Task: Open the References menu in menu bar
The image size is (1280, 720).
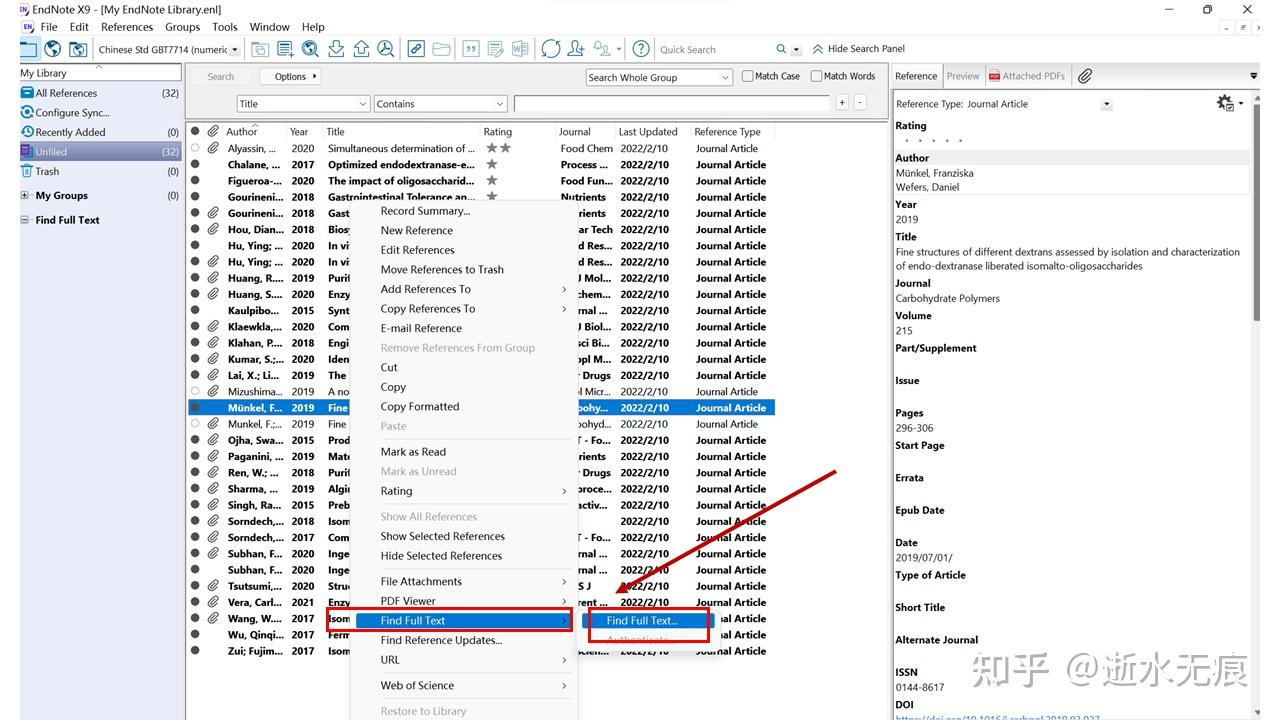Action: tap(127, 27)
